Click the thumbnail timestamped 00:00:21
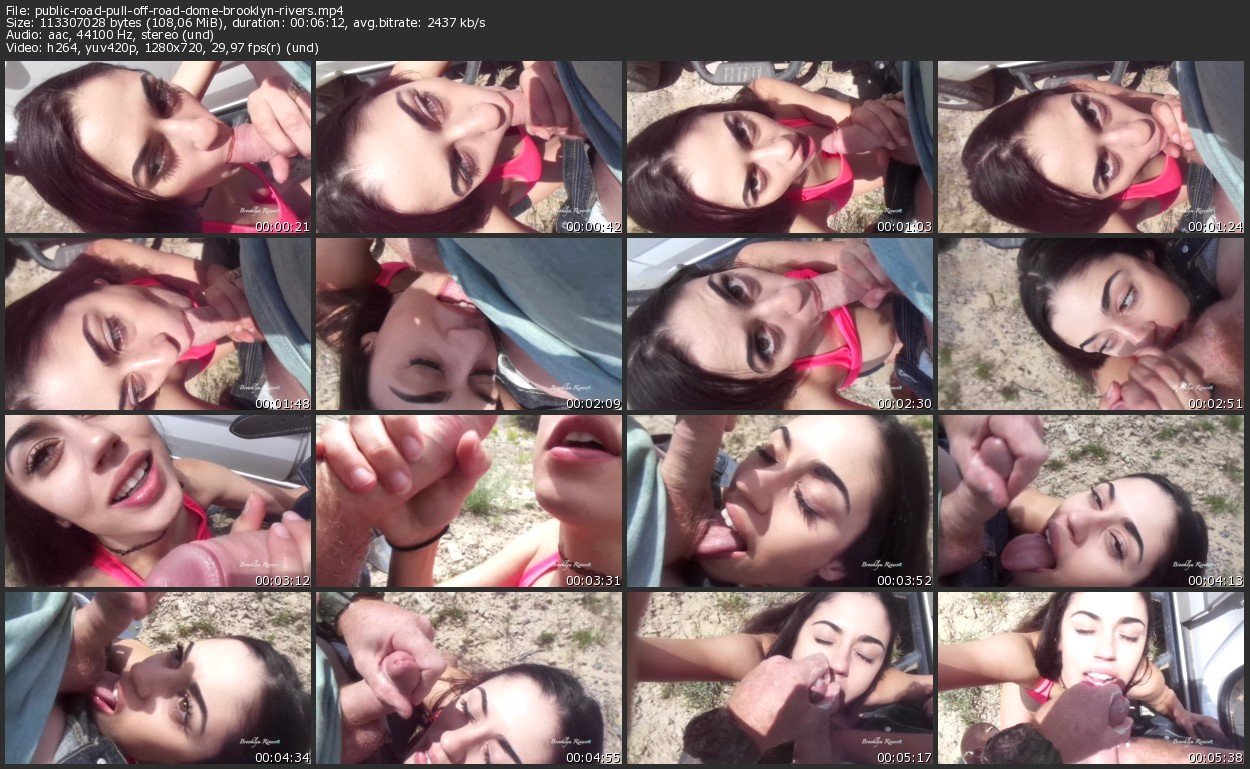This screenshot has width=1250, height=769. coord(158,147)
